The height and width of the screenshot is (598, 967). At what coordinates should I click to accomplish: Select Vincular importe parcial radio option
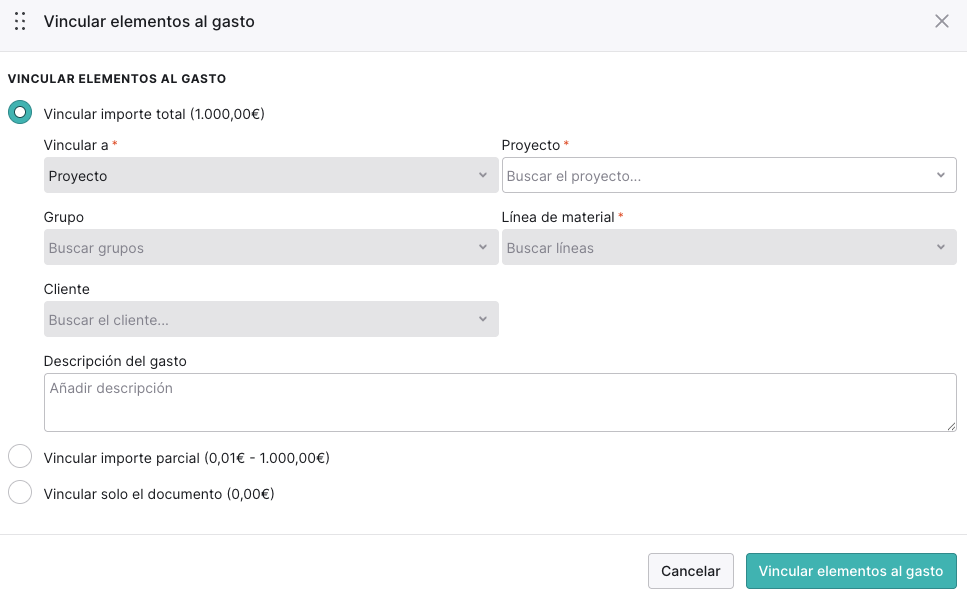point(20,457)
